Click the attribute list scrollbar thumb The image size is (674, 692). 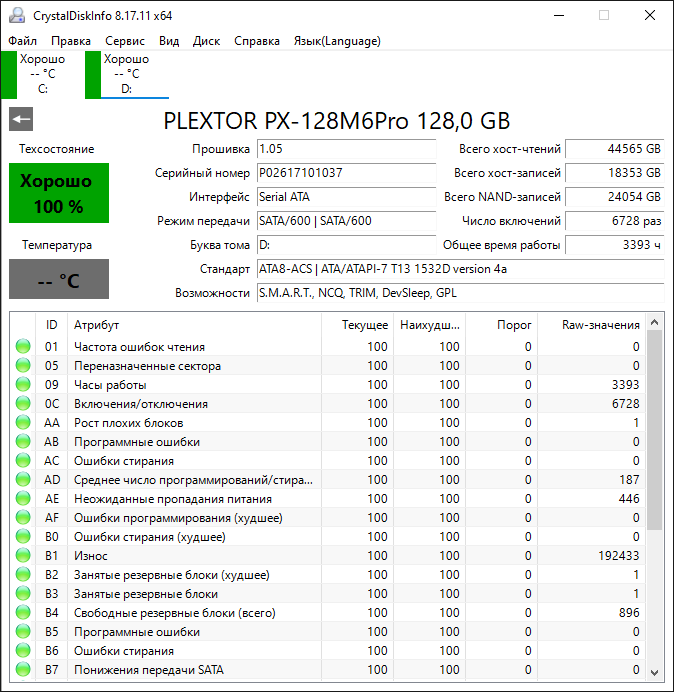pyautogui.click(x=655, y=430)
